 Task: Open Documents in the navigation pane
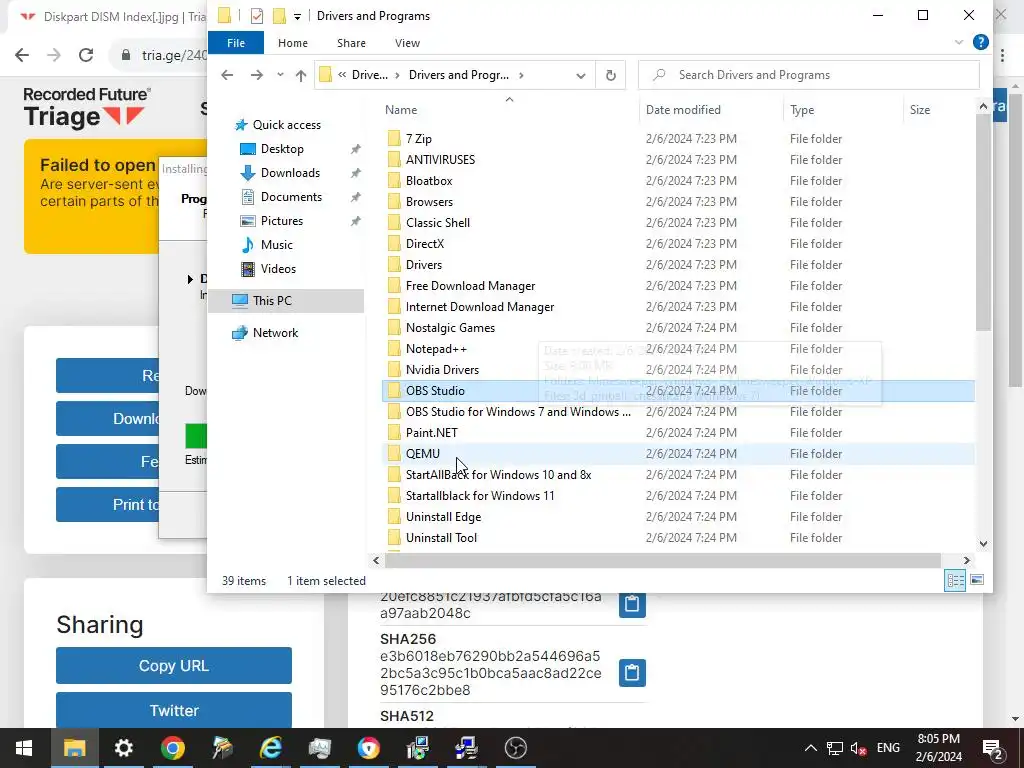(291, 197)
